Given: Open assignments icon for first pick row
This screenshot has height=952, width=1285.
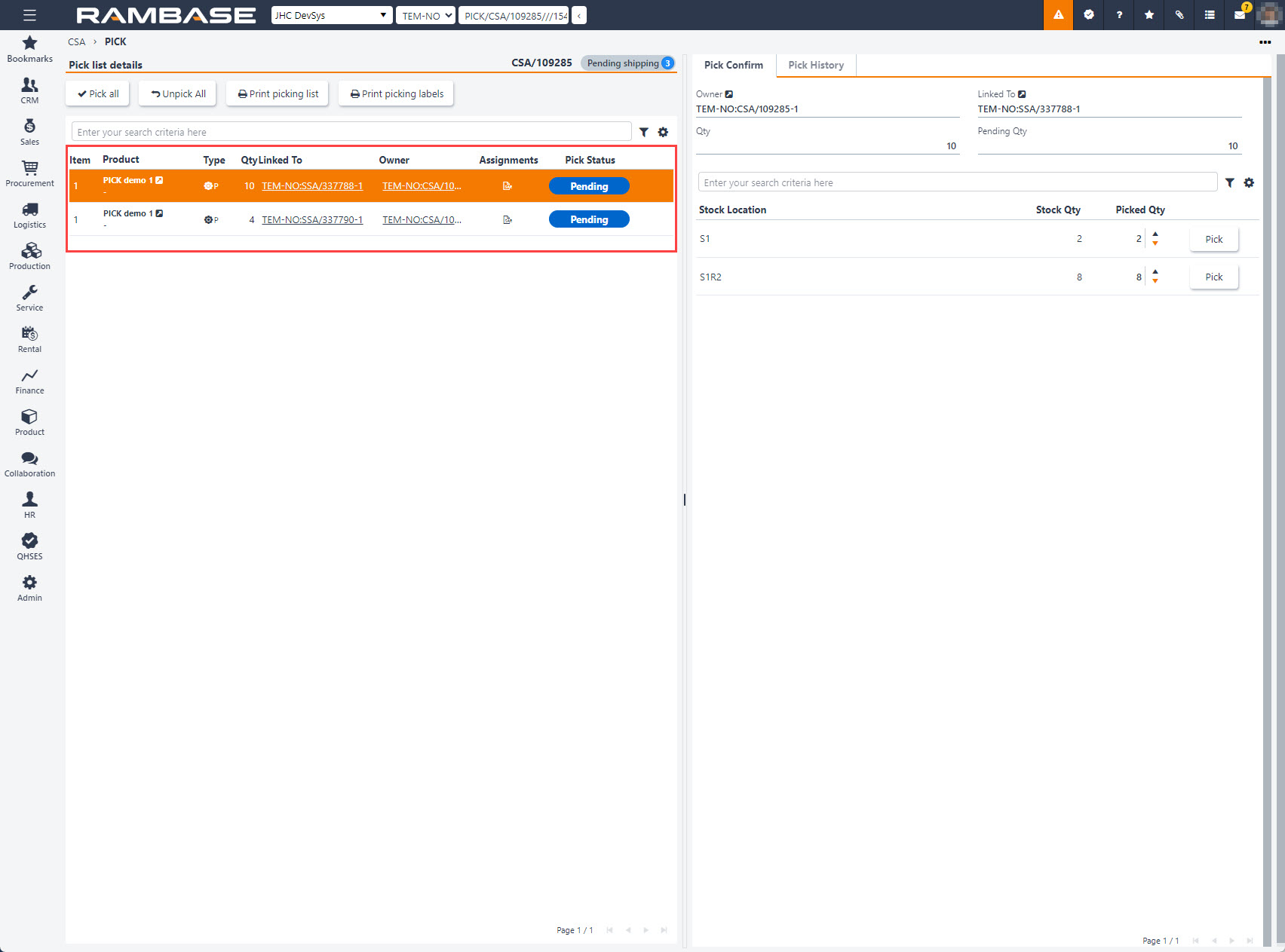Looking at the screenshot, I should tap(508, 186).
